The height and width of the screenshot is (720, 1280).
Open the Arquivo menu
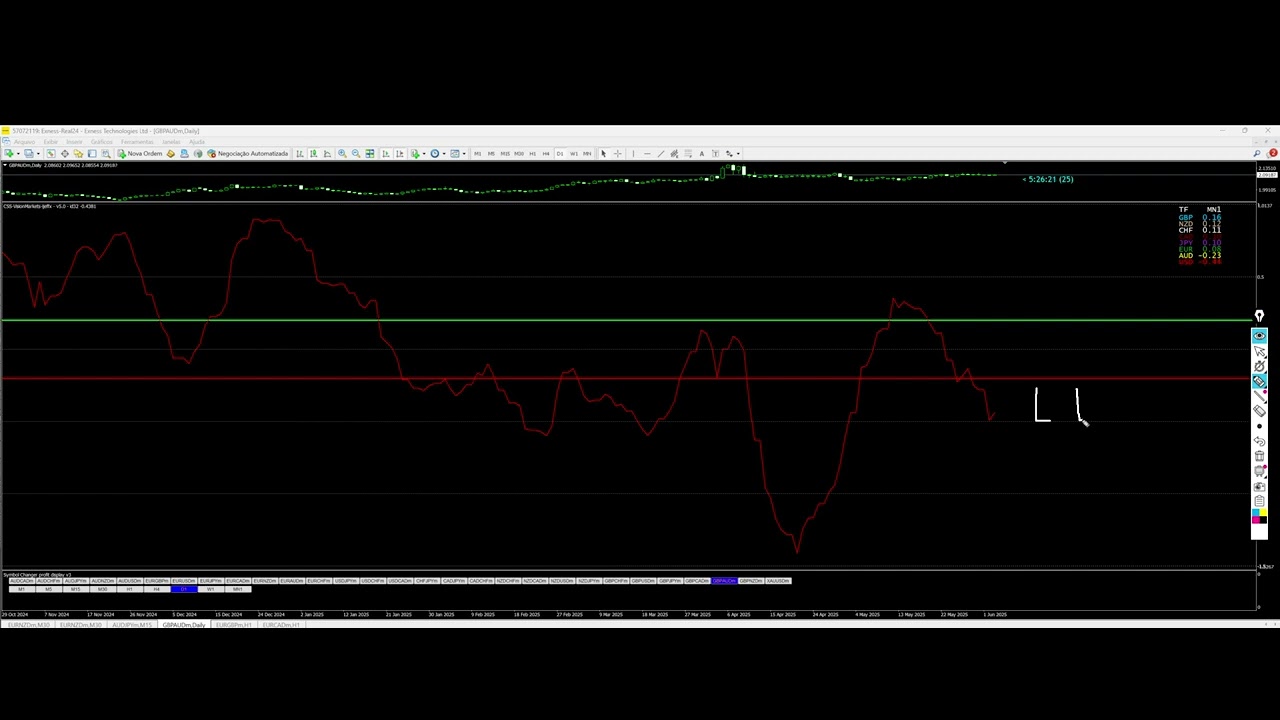(24, 142)
